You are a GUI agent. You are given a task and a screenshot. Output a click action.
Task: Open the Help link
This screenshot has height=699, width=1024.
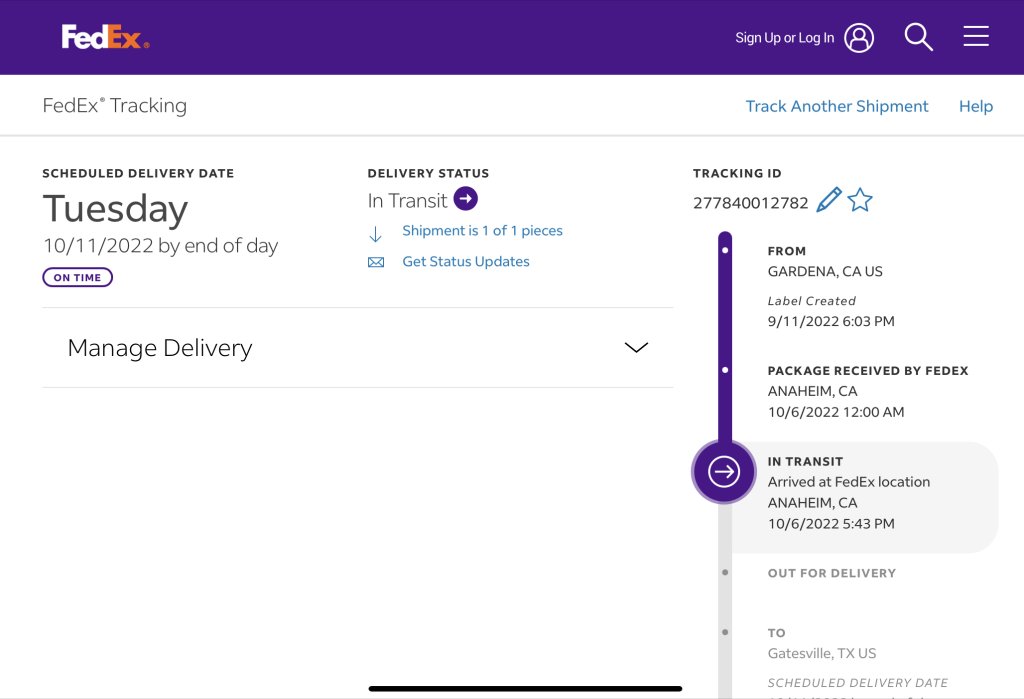coord(975,106)
